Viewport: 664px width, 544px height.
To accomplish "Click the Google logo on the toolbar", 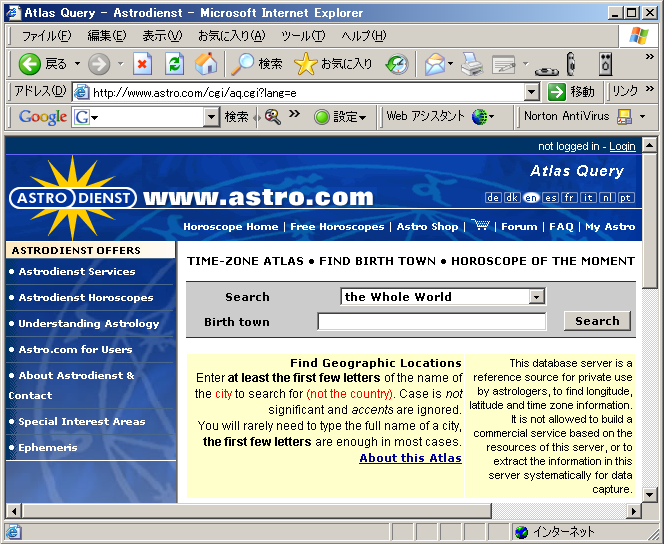I will pos(43,117).
